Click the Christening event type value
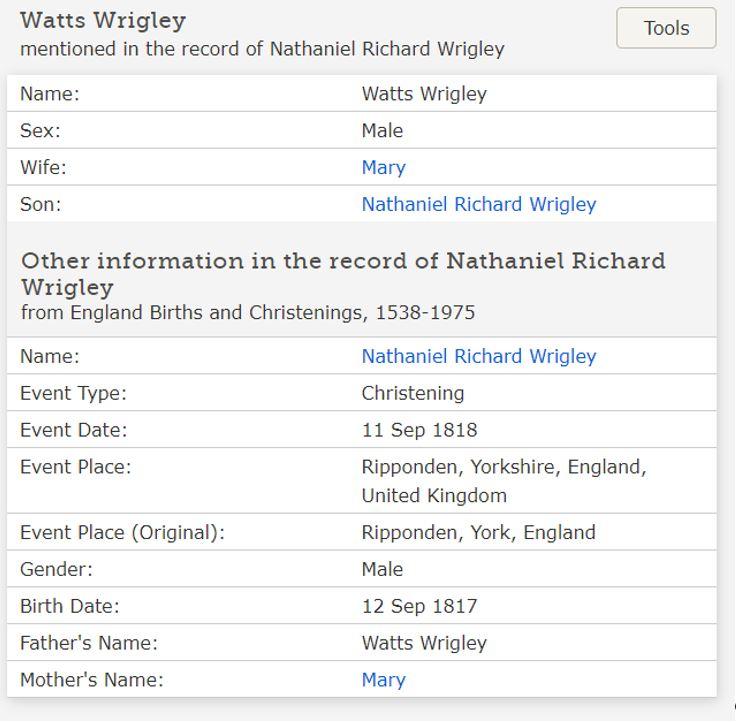736x722 pixels. 413,393
